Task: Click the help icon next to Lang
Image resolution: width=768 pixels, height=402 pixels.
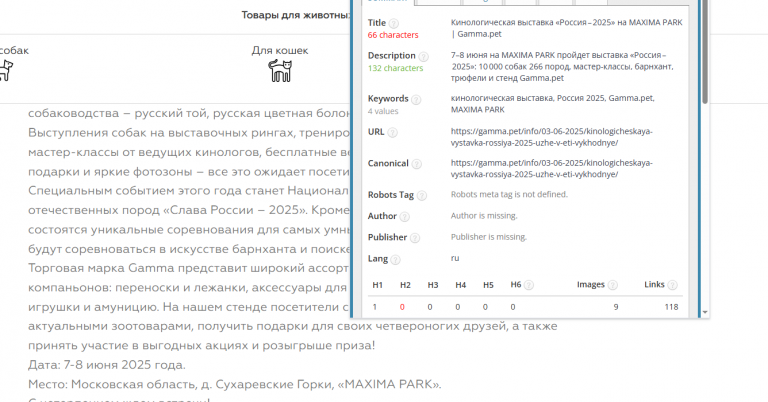Action: [x=395, y=260]
